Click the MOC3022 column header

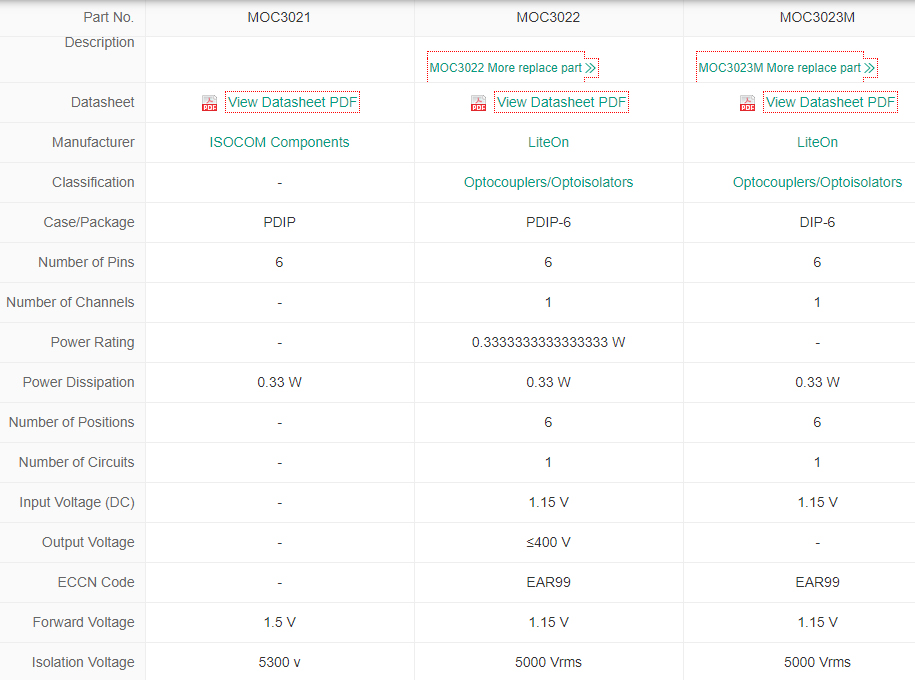548,15
